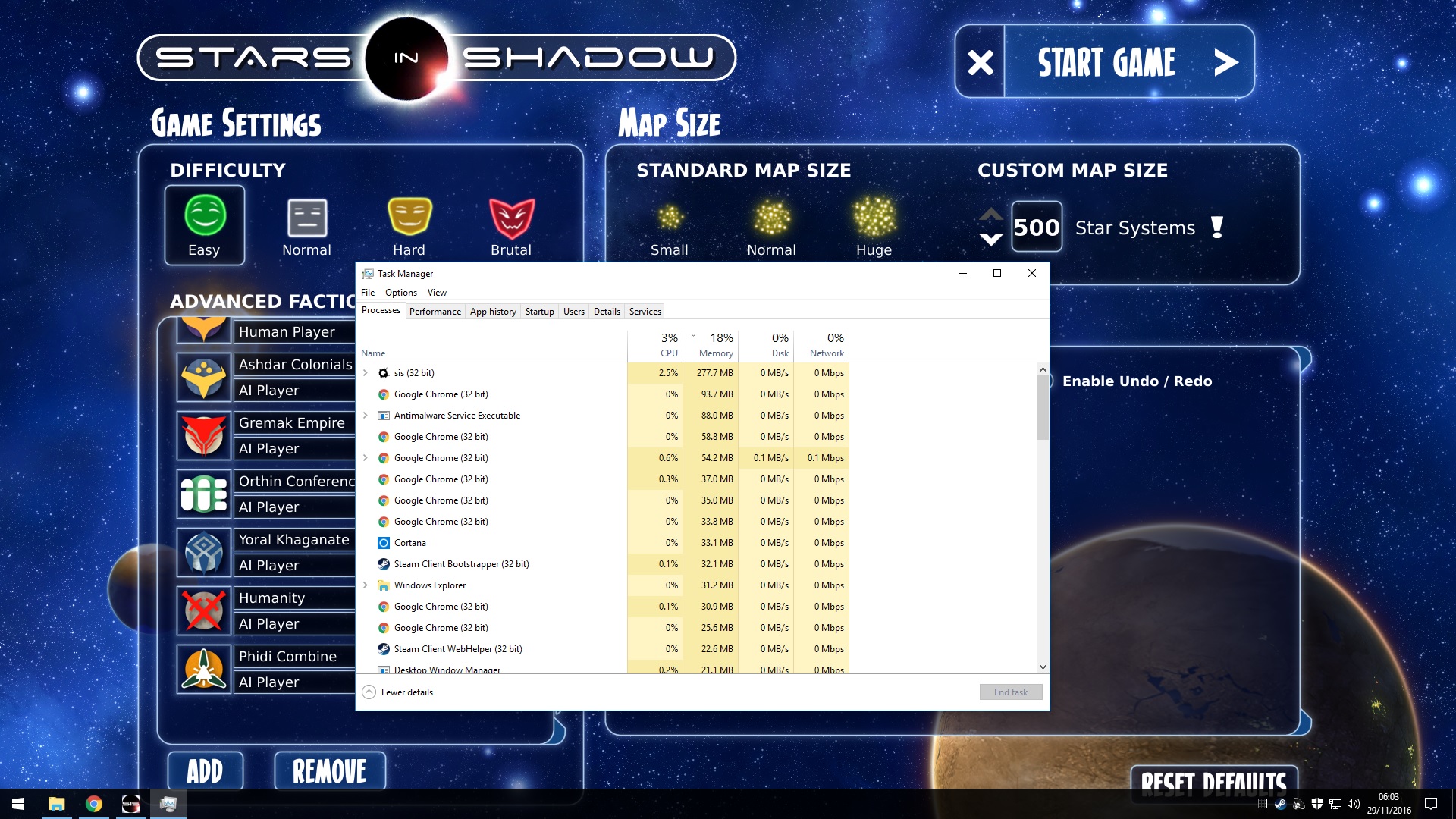Viewport: 1456px width, 819px height.
Task: Sort processes by the Memory column
Action: coord(711,345)
